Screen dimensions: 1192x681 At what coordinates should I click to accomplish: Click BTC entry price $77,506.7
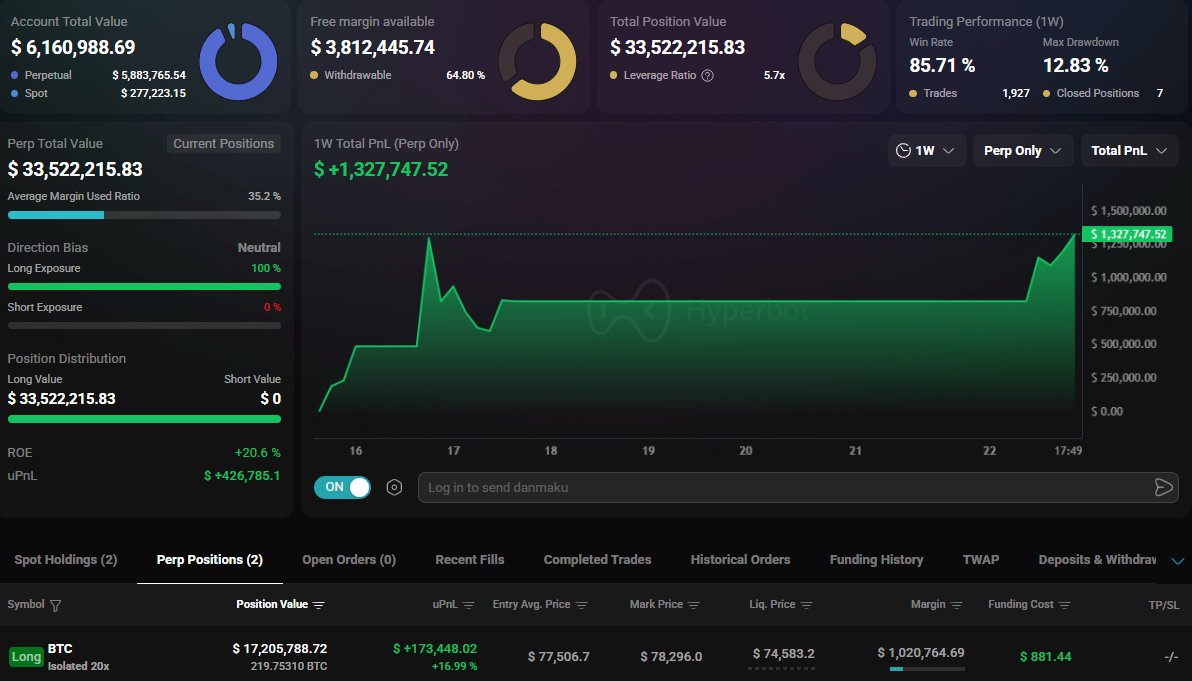click(x=559, y=657)
